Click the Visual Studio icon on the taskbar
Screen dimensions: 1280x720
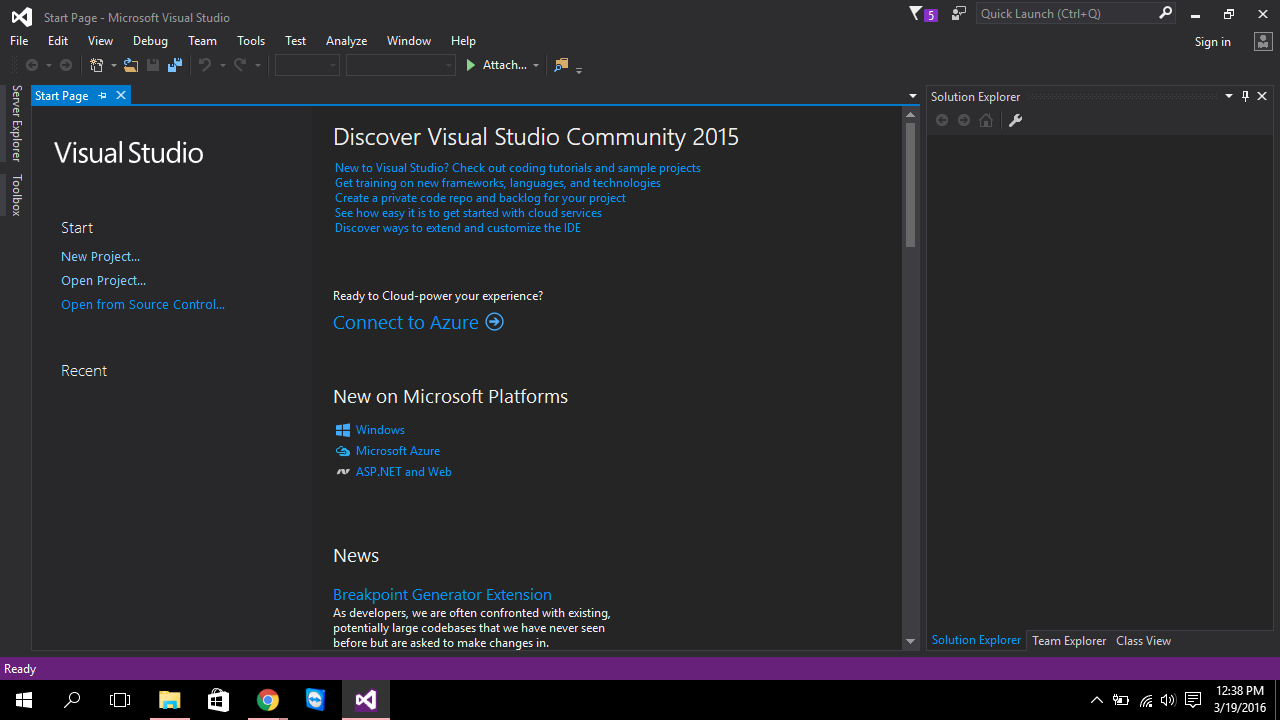click(364, 700)
